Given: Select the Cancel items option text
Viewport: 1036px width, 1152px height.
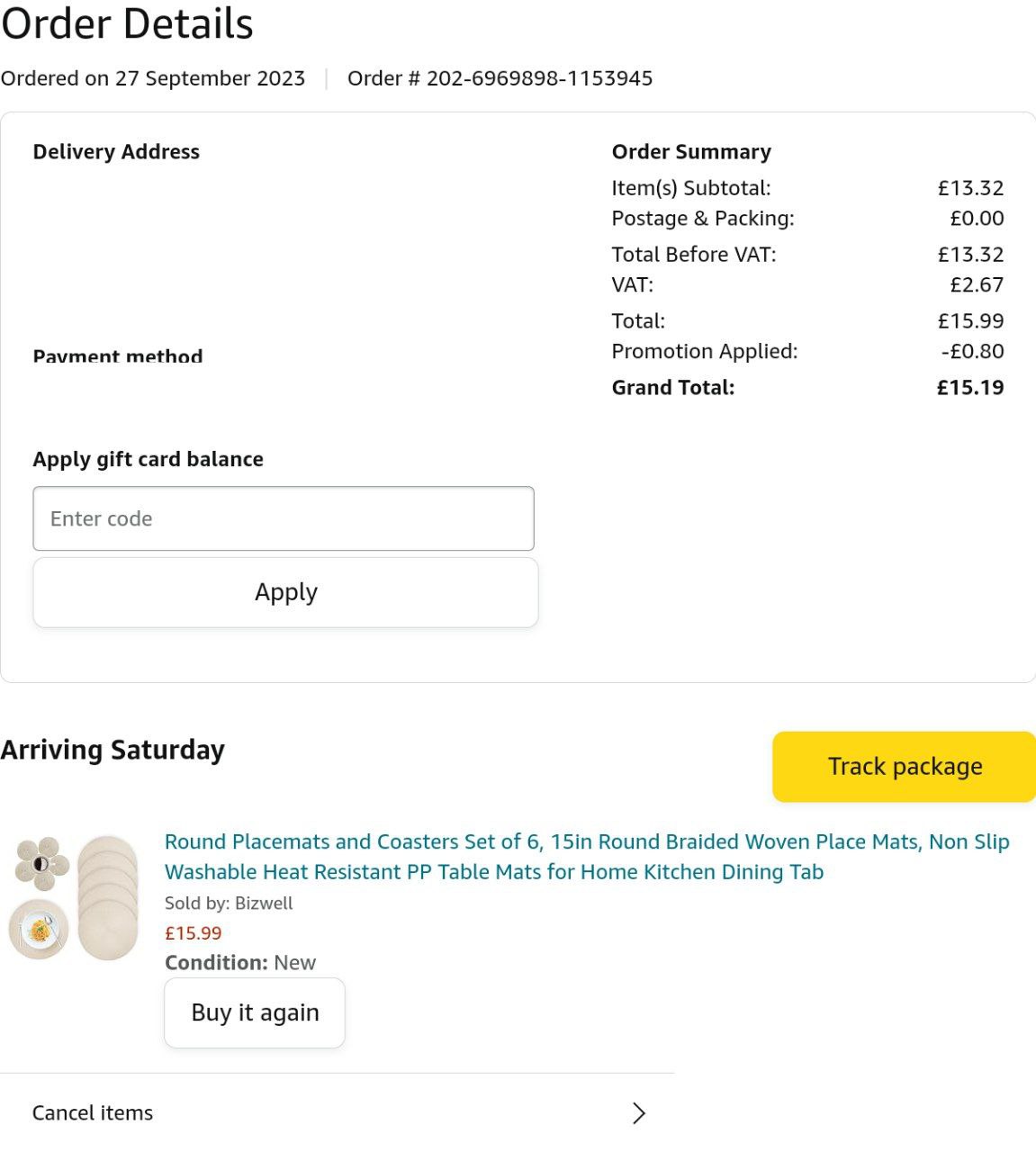Looking at the screenshot, I should coord(93,1113).
